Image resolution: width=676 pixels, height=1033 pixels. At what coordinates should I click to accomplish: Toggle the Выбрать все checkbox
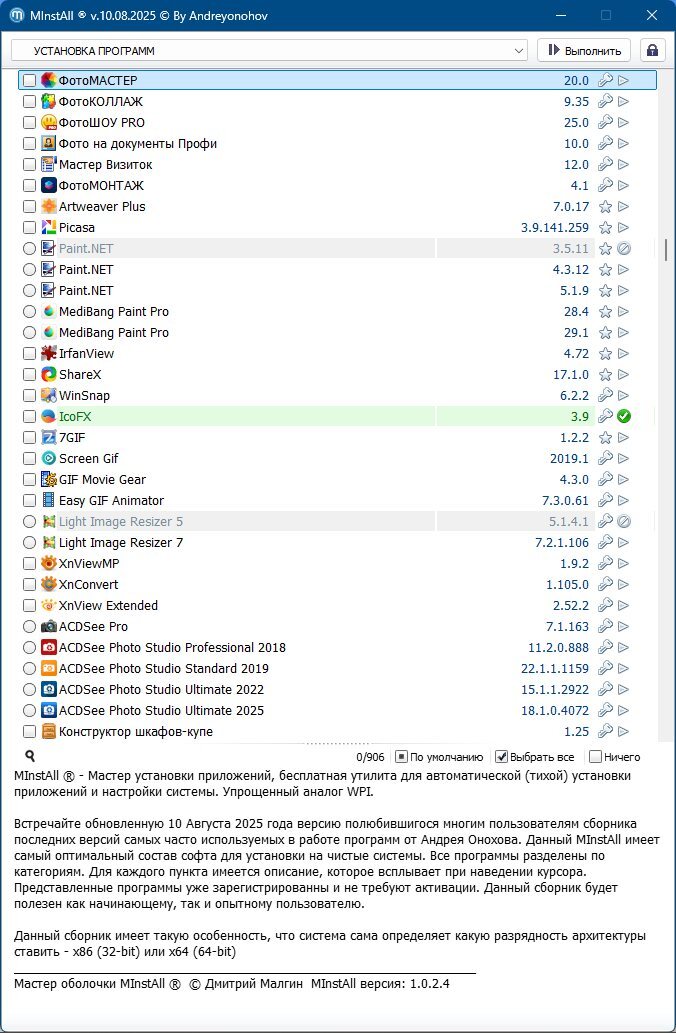point(501,757)
